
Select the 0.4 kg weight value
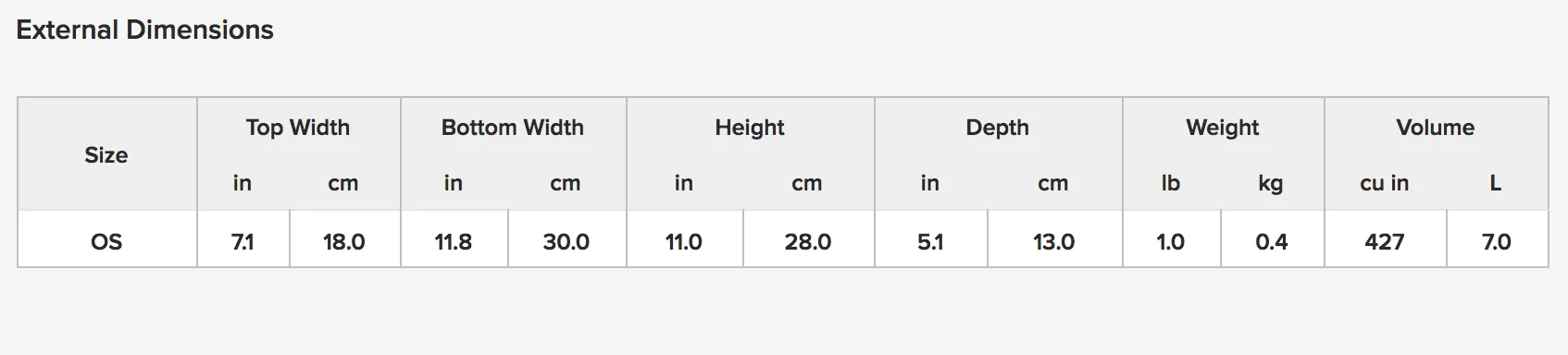(x=1272, y=241)
